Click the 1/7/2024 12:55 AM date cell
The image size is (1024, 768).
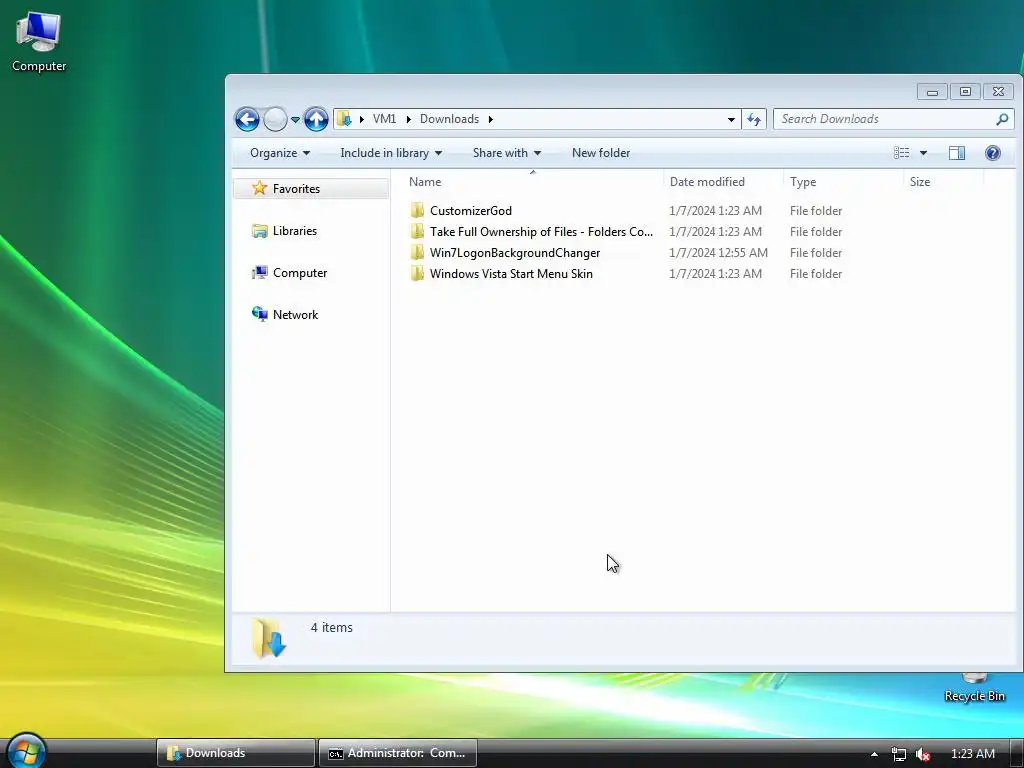[718, 252]
